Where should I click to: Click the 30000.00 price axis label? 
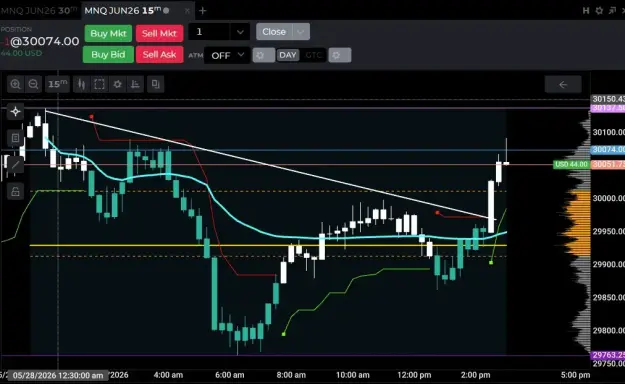[608, 198]
